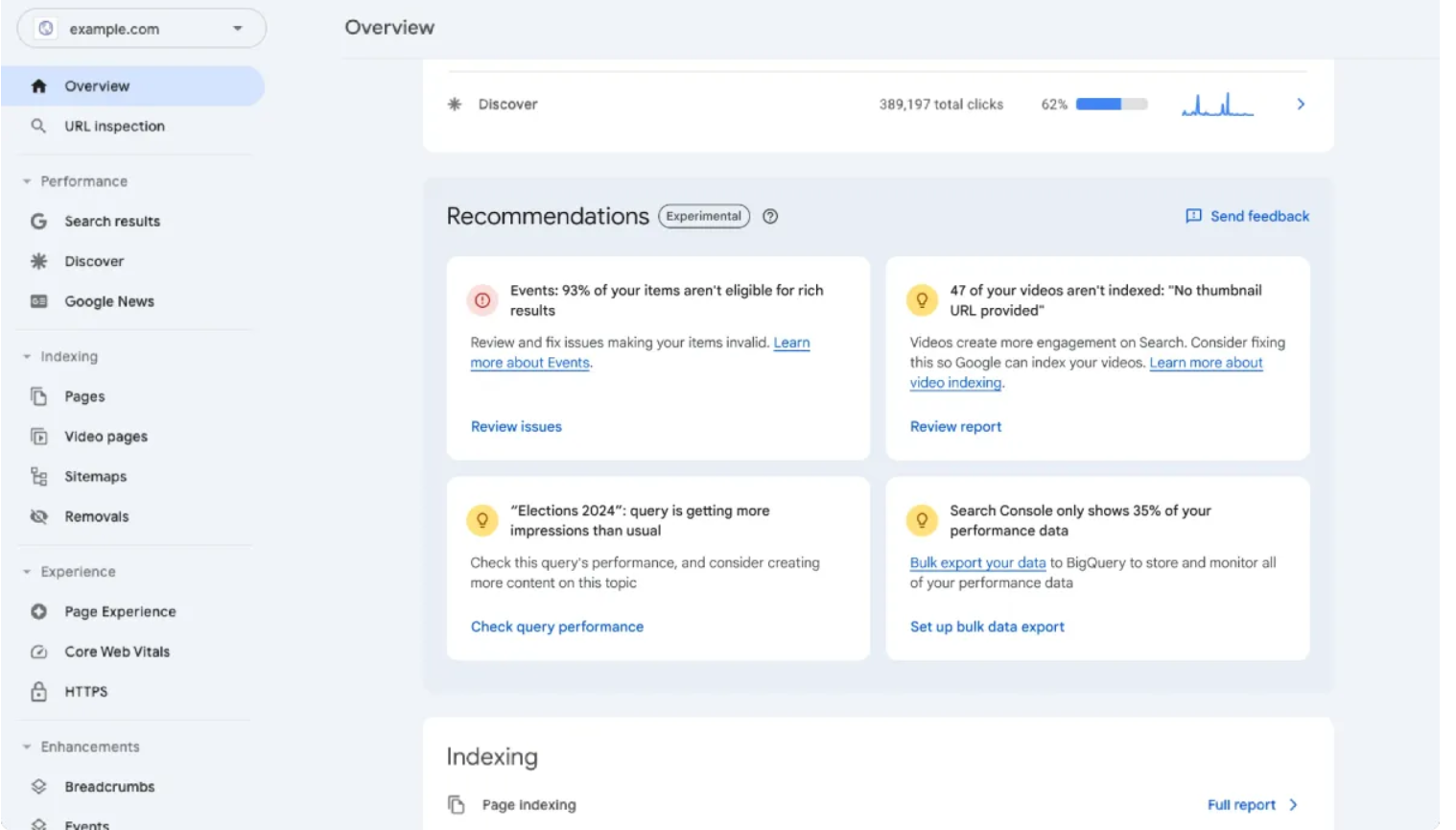This screenshot has width=1456, height=830.
Task: Click the lightbulb icon on videos not indexed card
Action: pos(922,300)
